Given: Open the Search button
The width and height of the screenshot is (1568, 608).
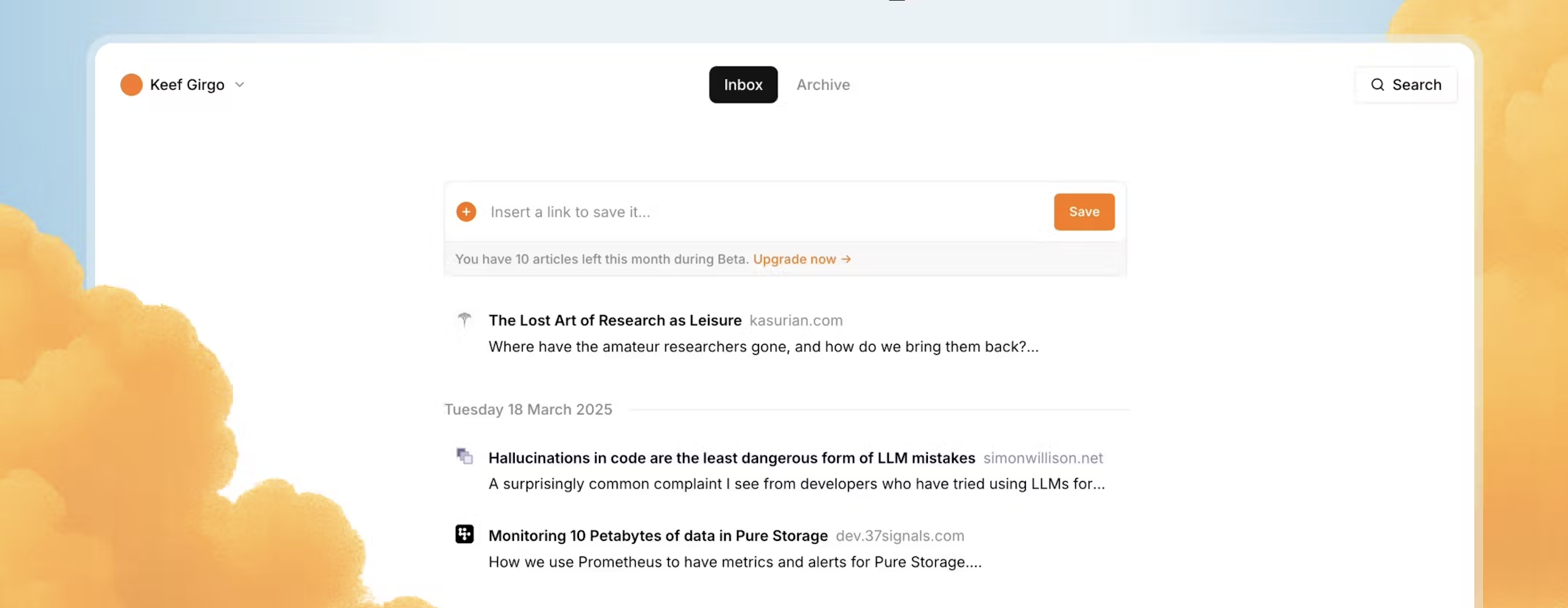Looking at the screenshot, I should coord(1406,85).
